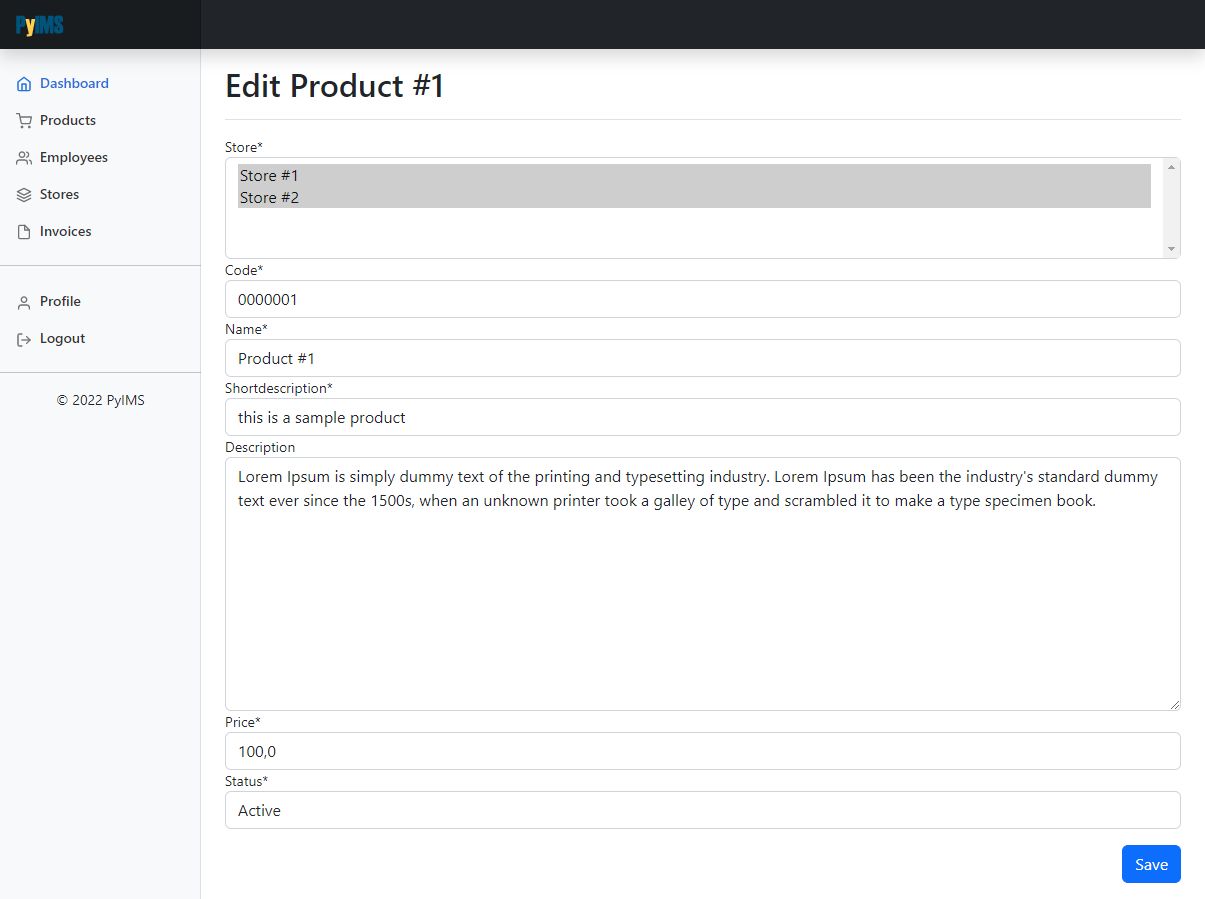Open the Employees section
Viewport: 1205px width, 899px height.
pos(74,158)
